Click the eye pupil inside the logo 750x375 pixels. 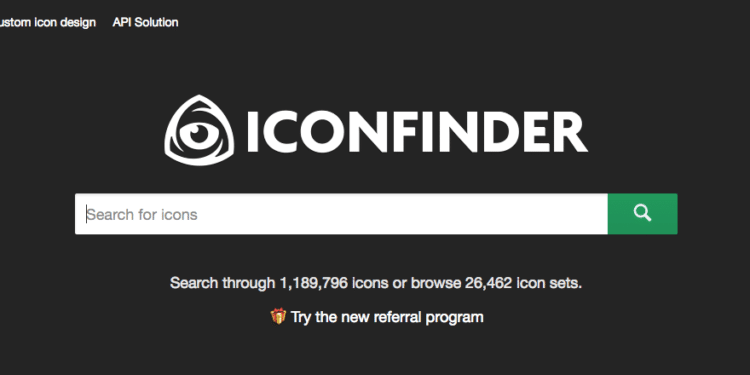(x=198, y=132)
